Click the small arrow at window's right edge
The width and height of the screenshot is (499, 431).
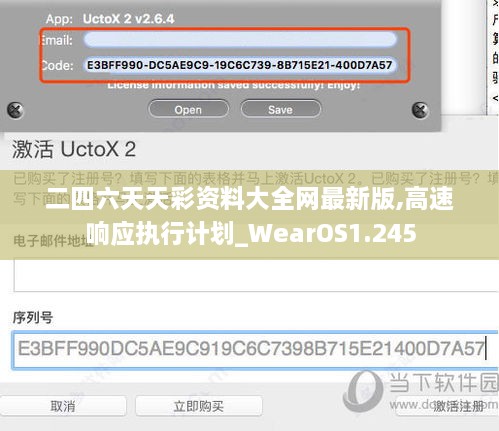(x=495, y=98)
